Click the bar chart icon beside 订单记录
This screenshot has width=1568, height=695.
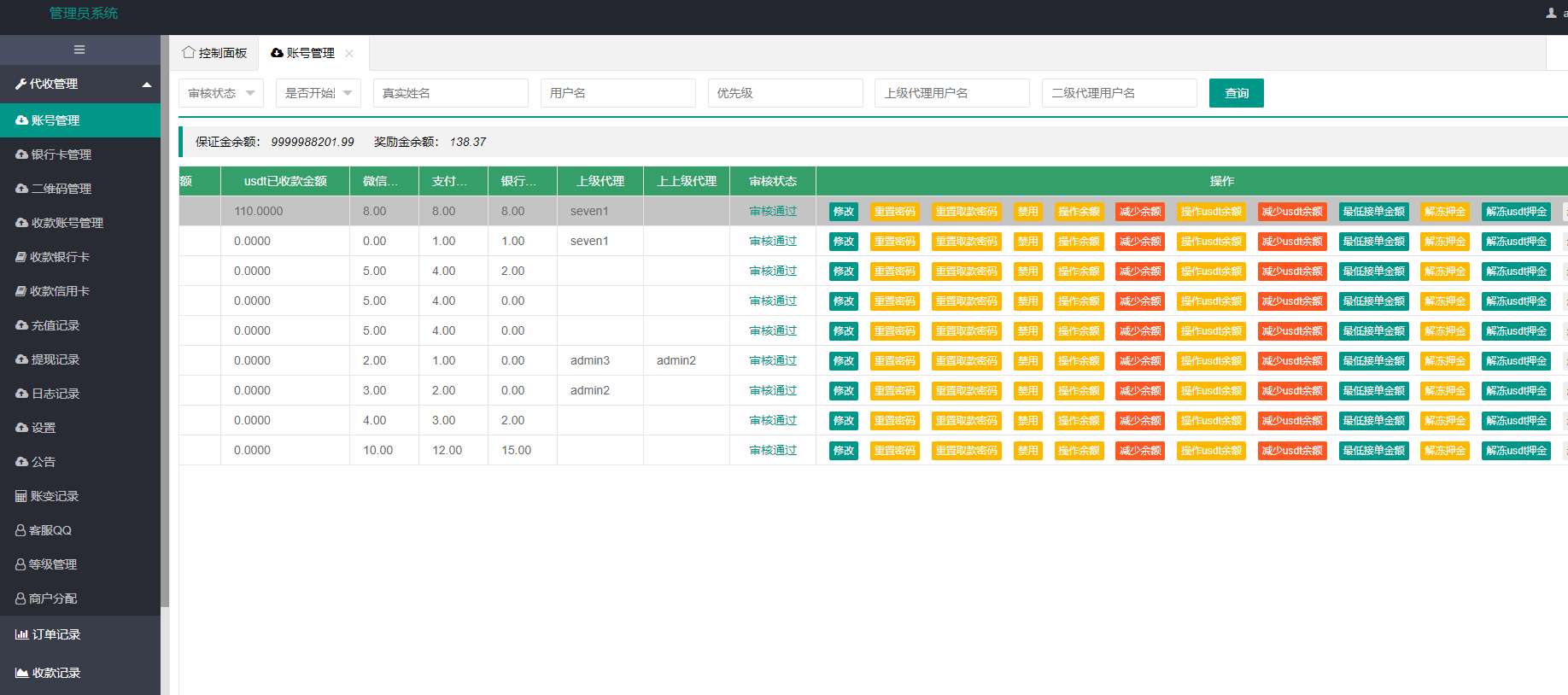coord(22,634)
